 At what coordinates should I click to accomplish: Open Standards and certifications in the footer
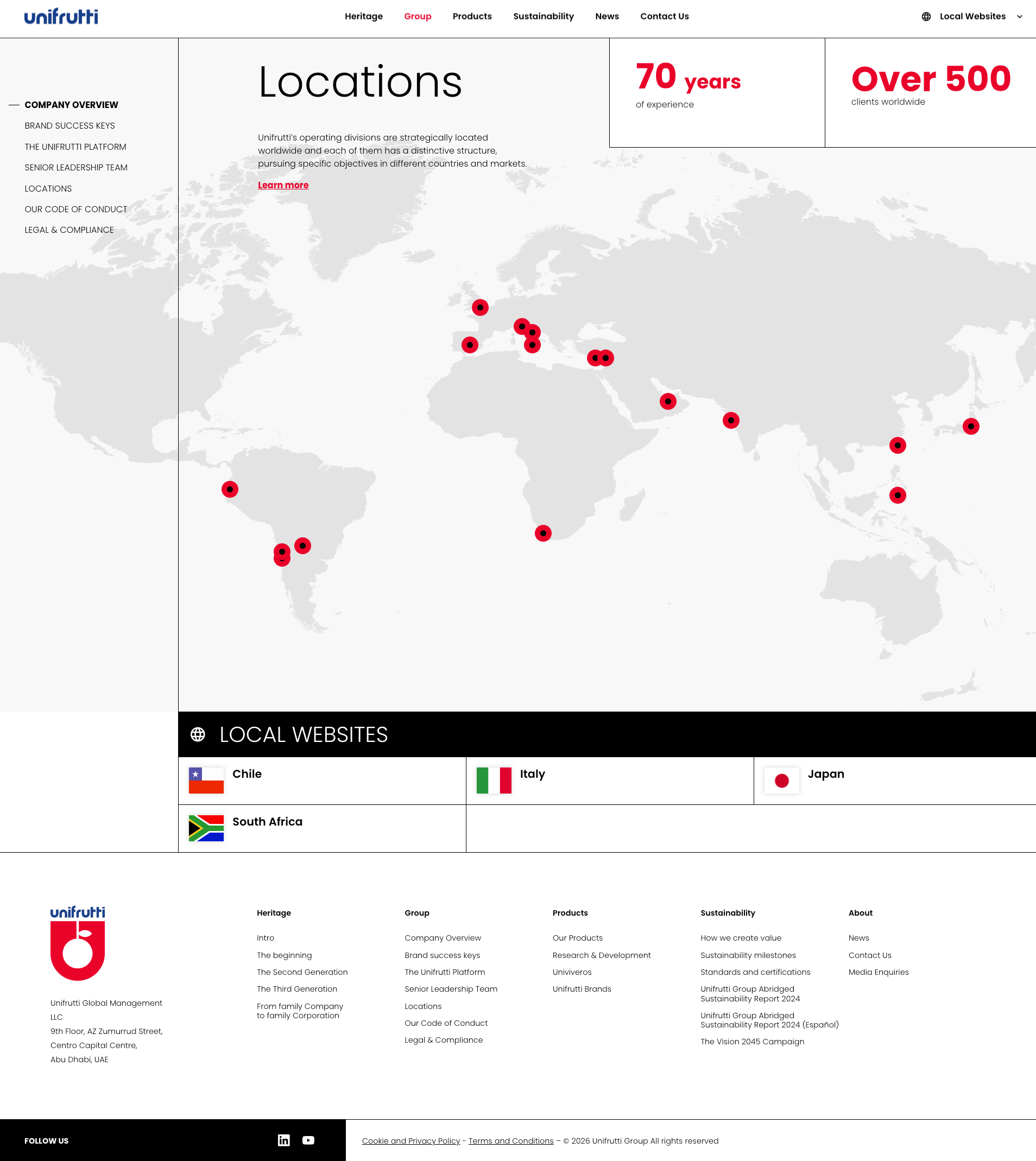(x=755, y=972)
